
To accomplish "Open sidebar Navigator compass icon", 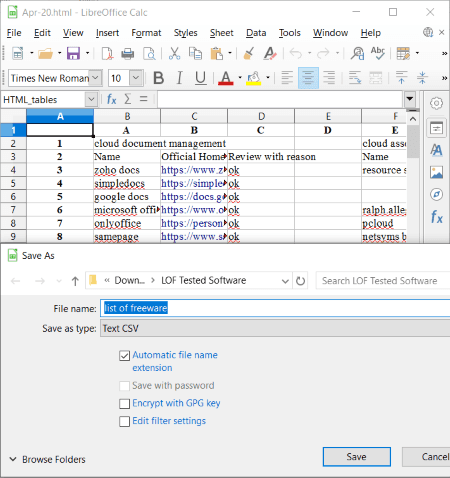I will click(436, 195).
